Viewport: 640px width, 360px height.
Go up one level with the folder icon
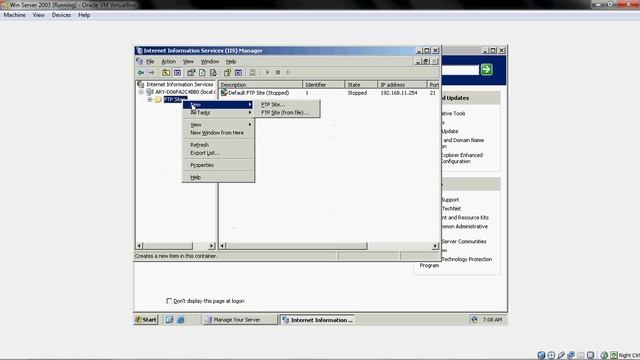(x=166, y=73)
